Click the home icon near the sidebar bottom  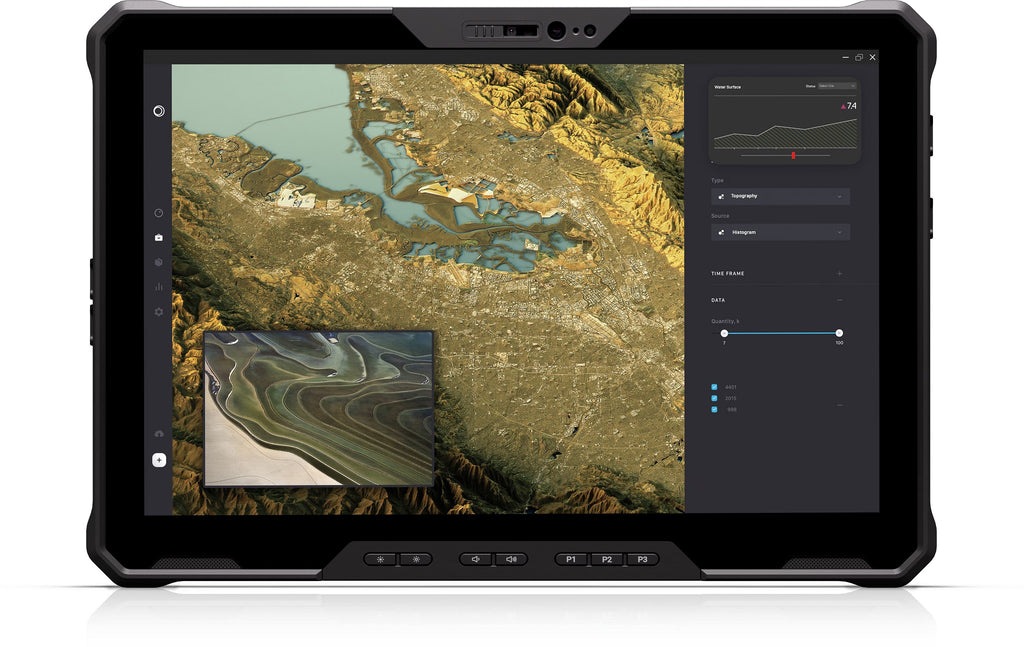click(157, 433)
